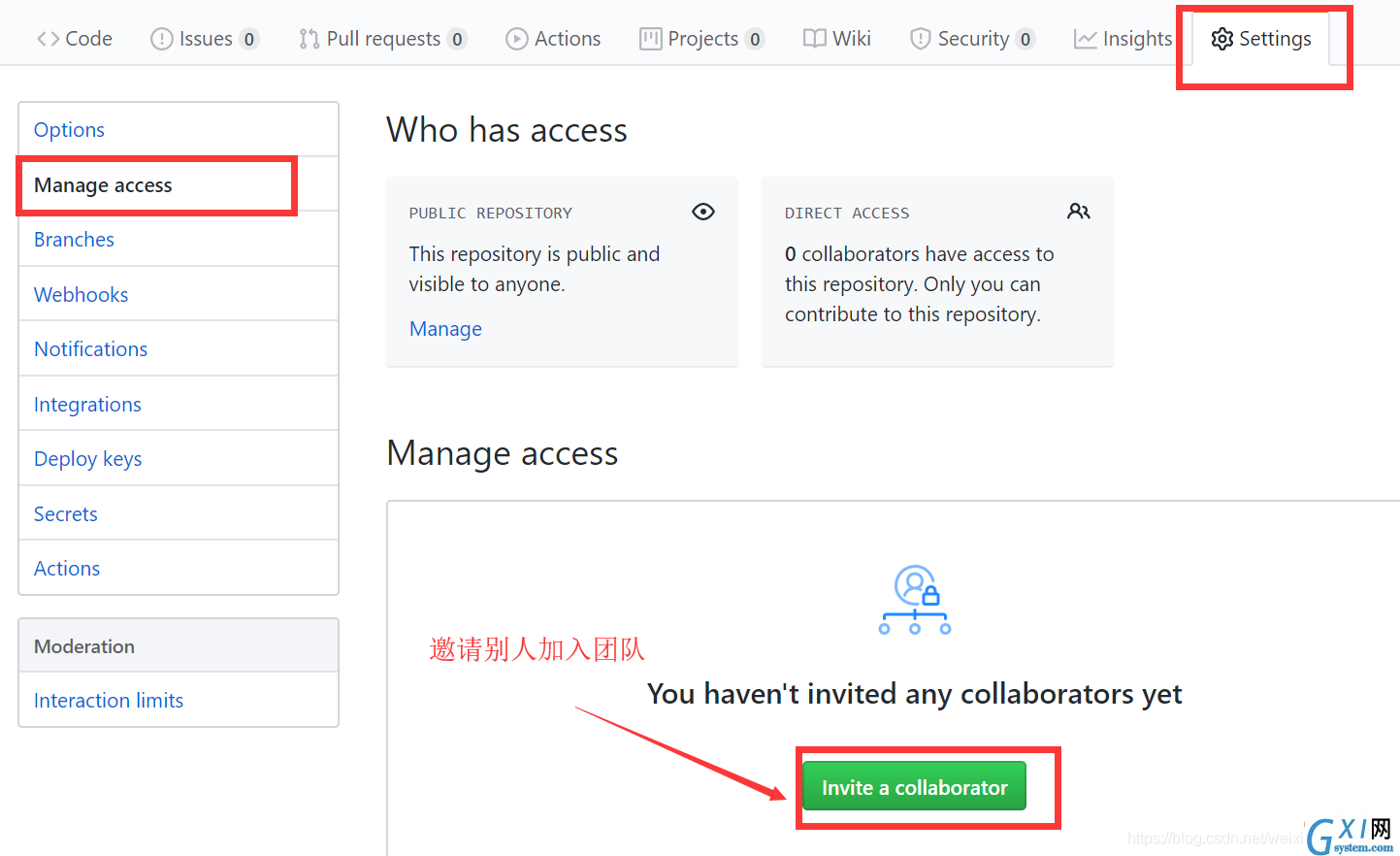
Task: Click the Code brackets icon
Action: click(x=48, y=39)
